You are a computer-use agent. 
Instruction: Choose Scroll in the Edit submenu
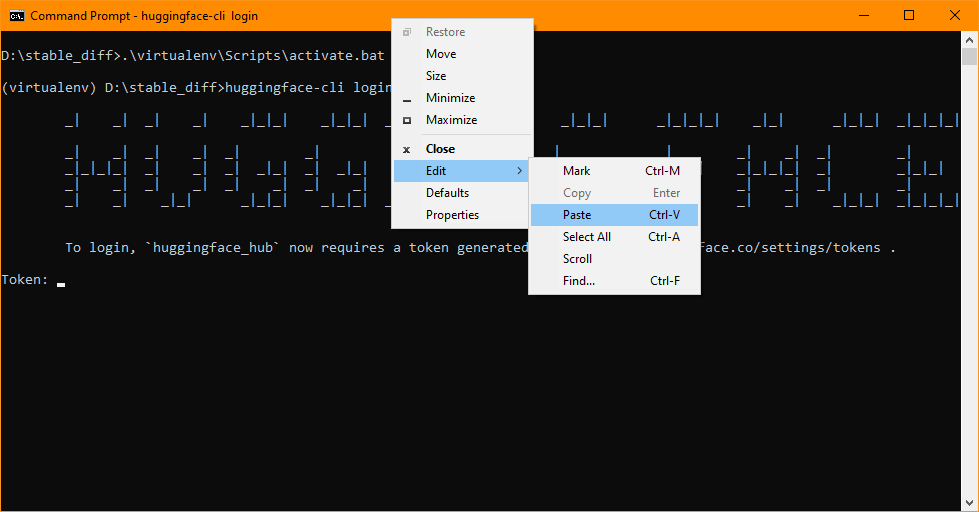click(614, 258)
